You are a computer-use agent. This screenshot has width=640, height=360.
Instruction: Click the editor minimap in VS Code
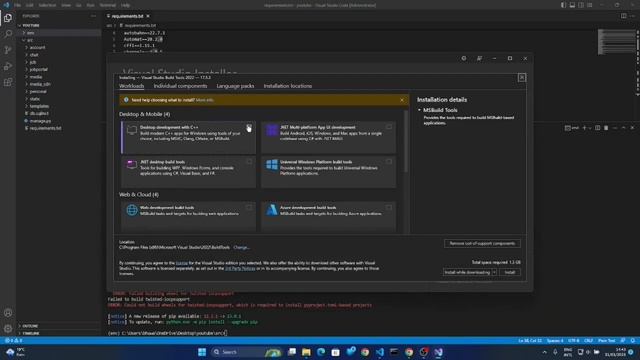[616, 42]
